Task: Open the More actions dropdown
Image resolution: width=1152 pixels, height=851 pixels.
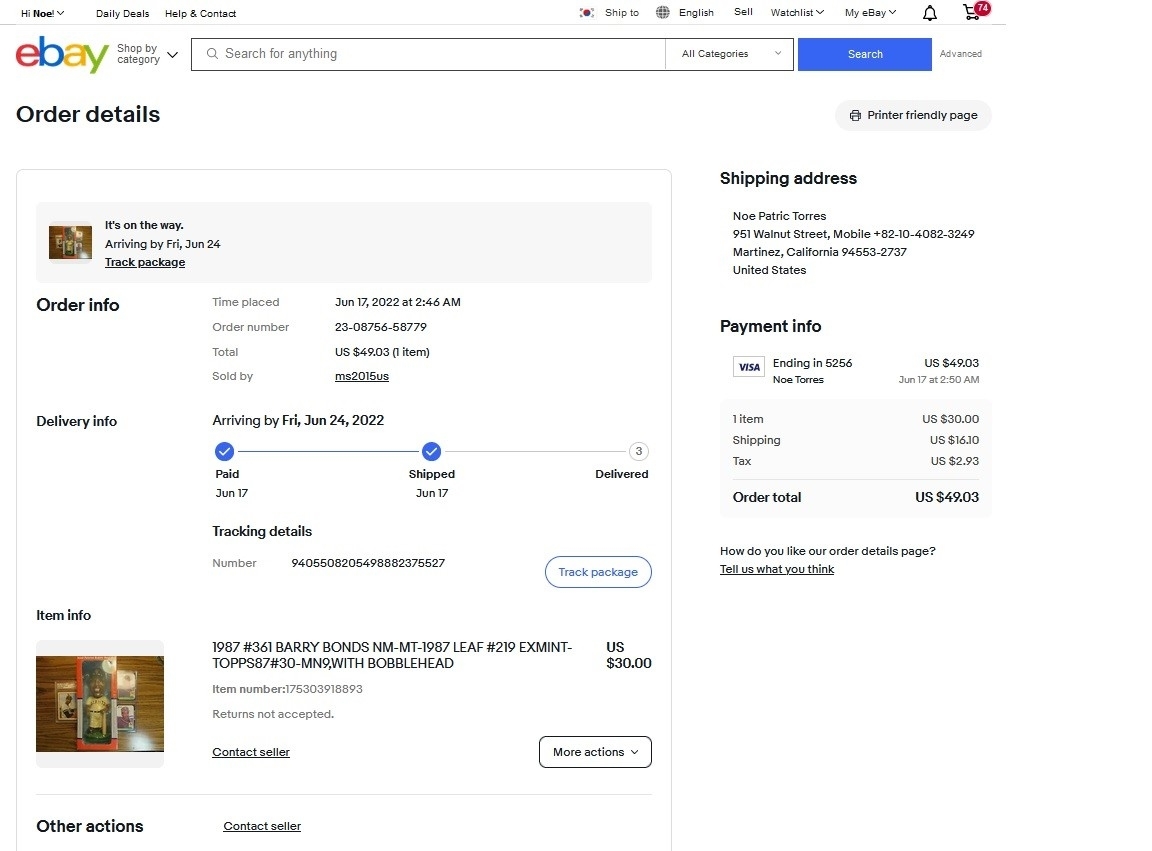Action: click(595, 752)
